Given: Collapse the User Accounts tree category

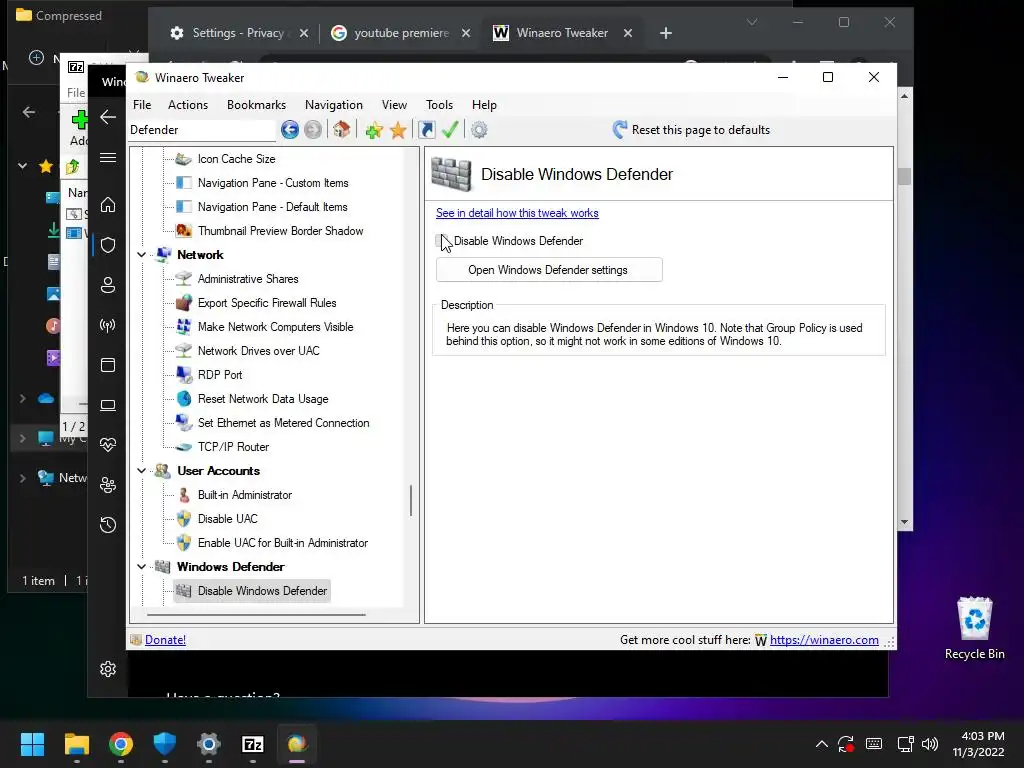Looking at the screenshot, I should 142,471.
